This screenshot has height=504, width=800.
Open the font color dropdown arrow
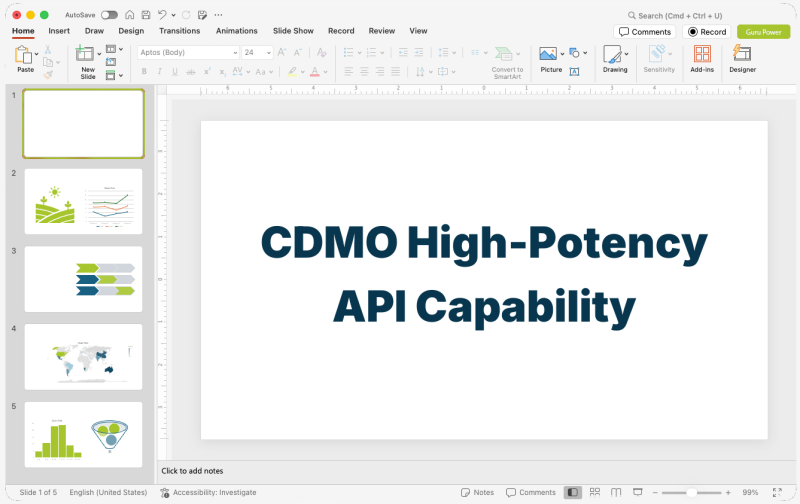[x=326, y=72]
